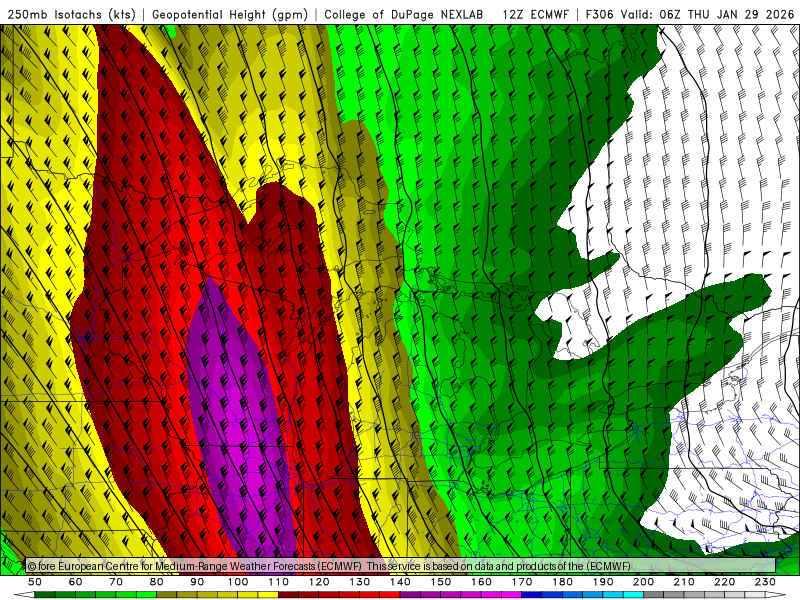Click the 'College of DuPage NEXLAB' header text
800x600 pixels.
(404, 14)
